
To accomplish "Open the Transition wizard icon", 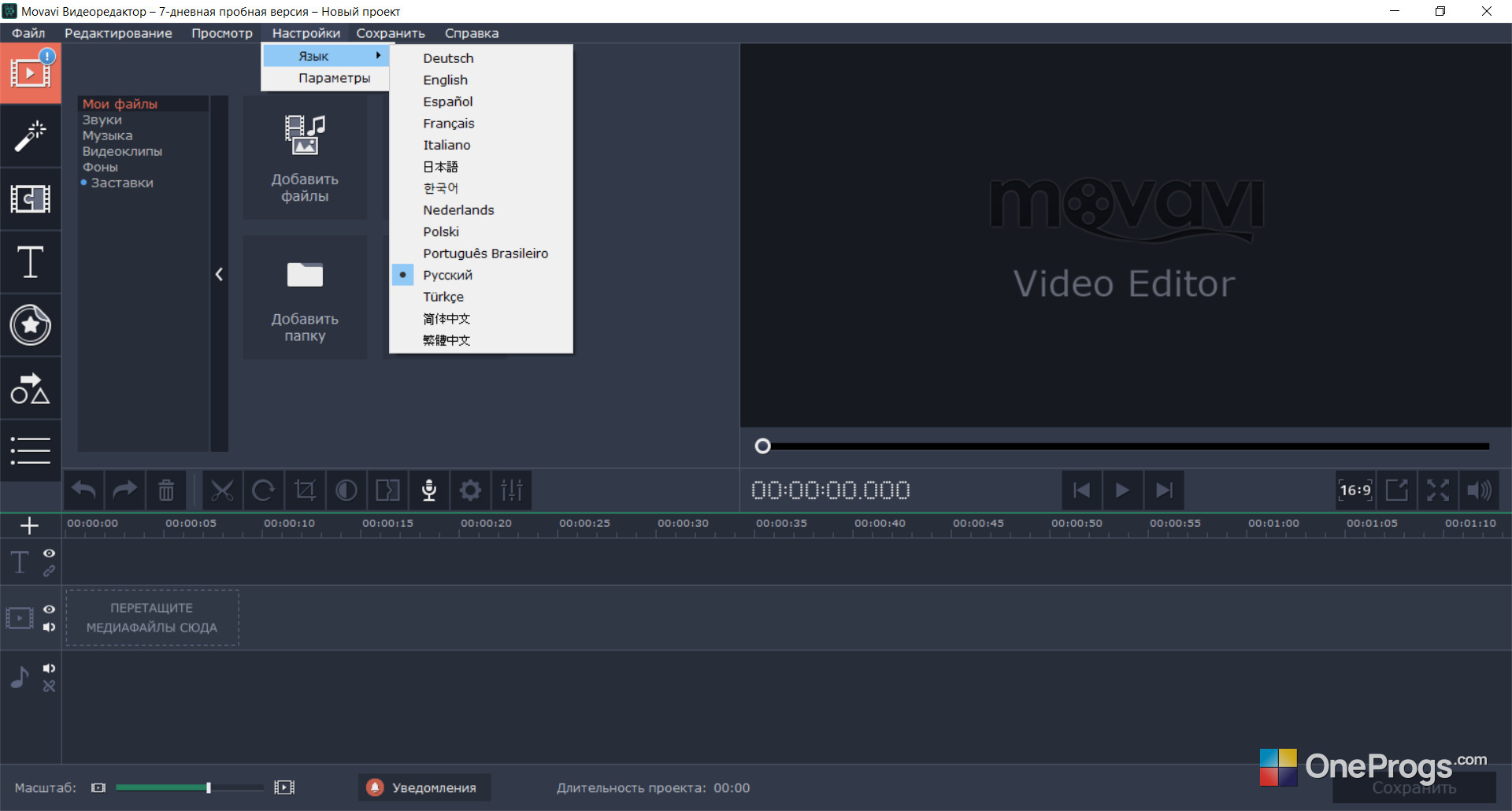I will 387,491.
